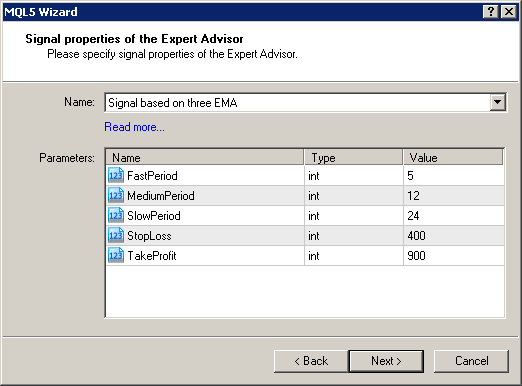Select the FastPeriod parameter name
This screenshot has width=522, height=386.
coord(152,176)
